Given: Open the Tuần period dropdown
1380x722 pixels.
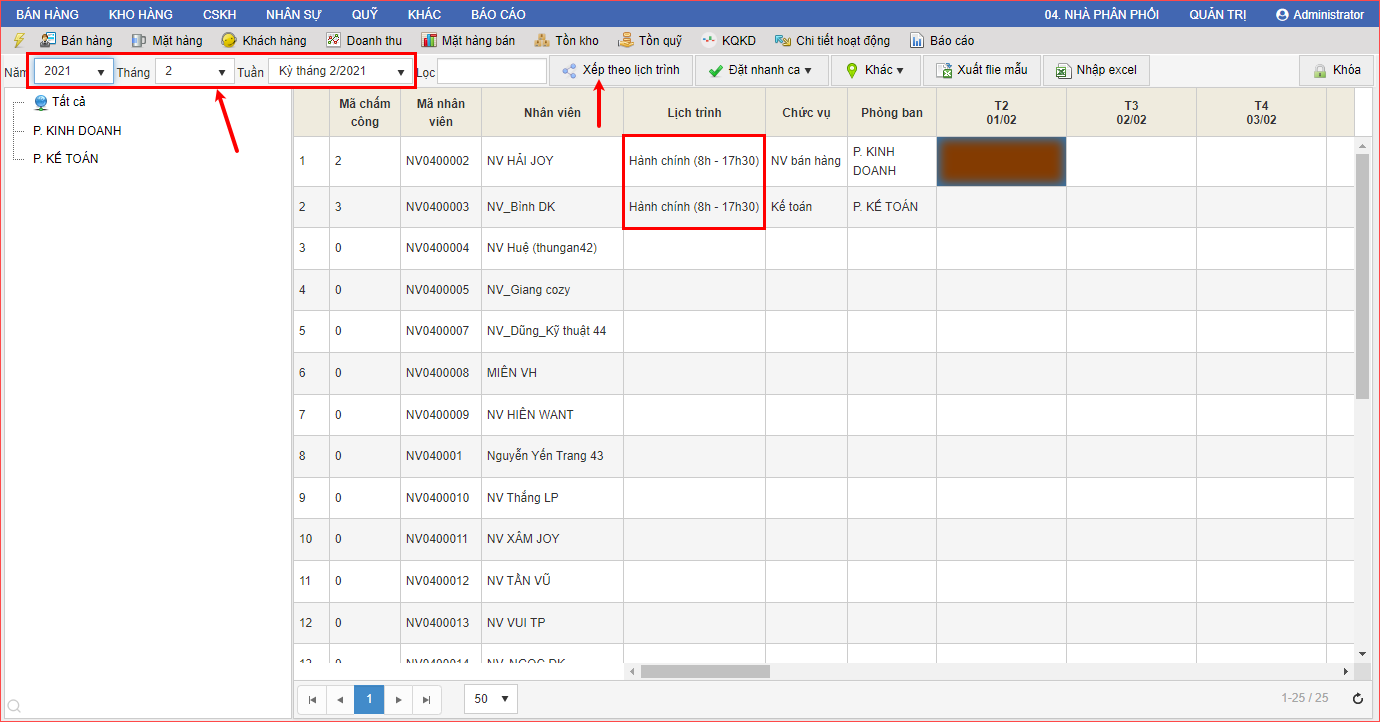Looking at the screenshot, I should click(342, 72).
